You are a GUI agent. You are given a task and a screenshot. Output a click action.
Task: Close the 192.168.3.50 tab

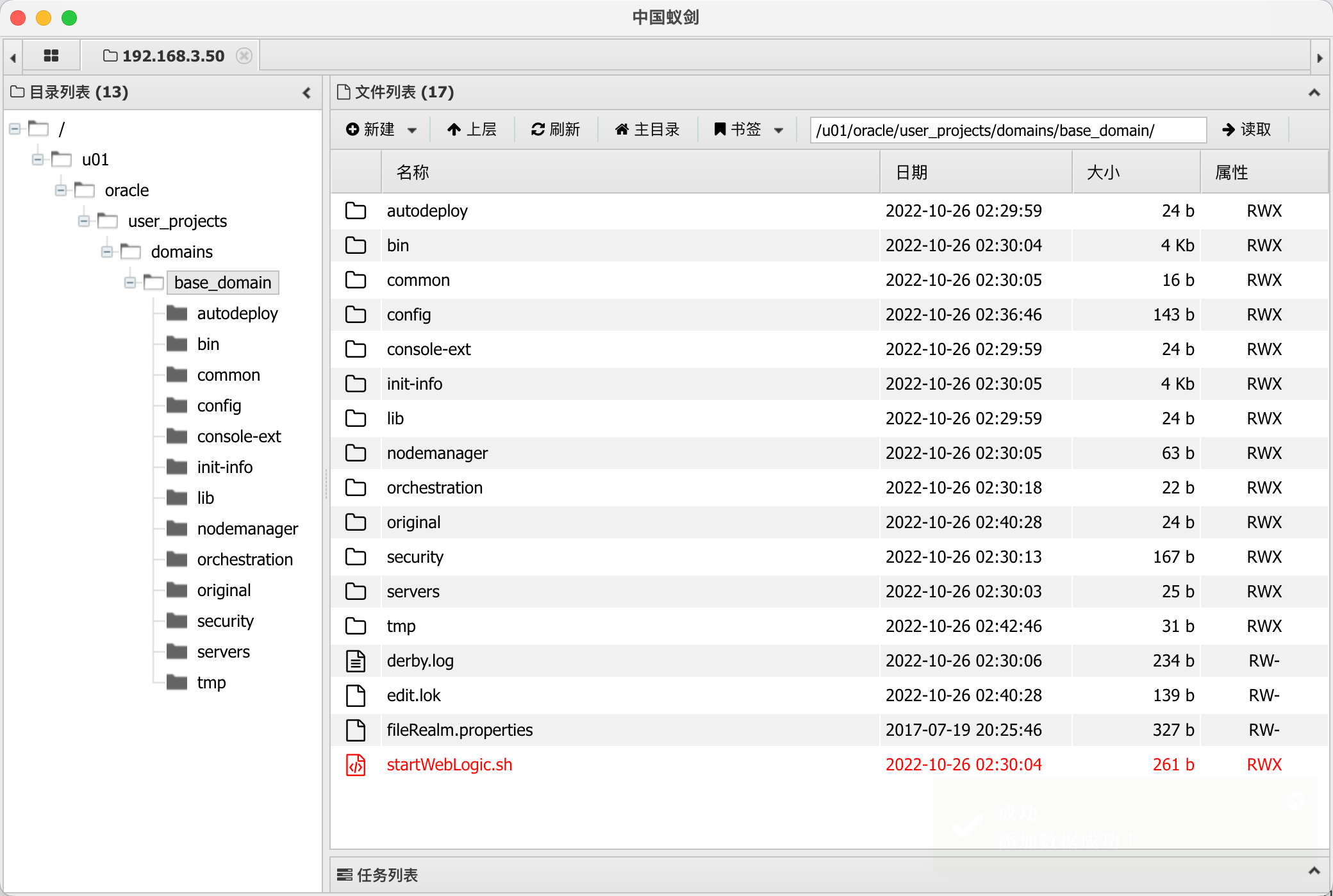click(x=244, y=56)
